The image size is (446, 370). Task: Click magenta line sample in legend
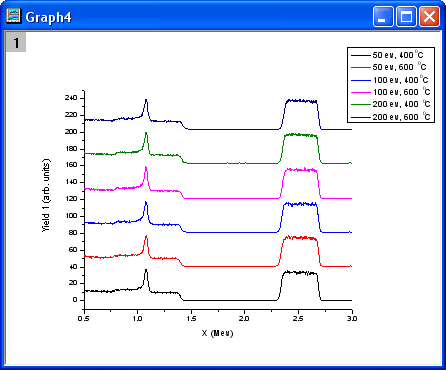coord(361,92)
